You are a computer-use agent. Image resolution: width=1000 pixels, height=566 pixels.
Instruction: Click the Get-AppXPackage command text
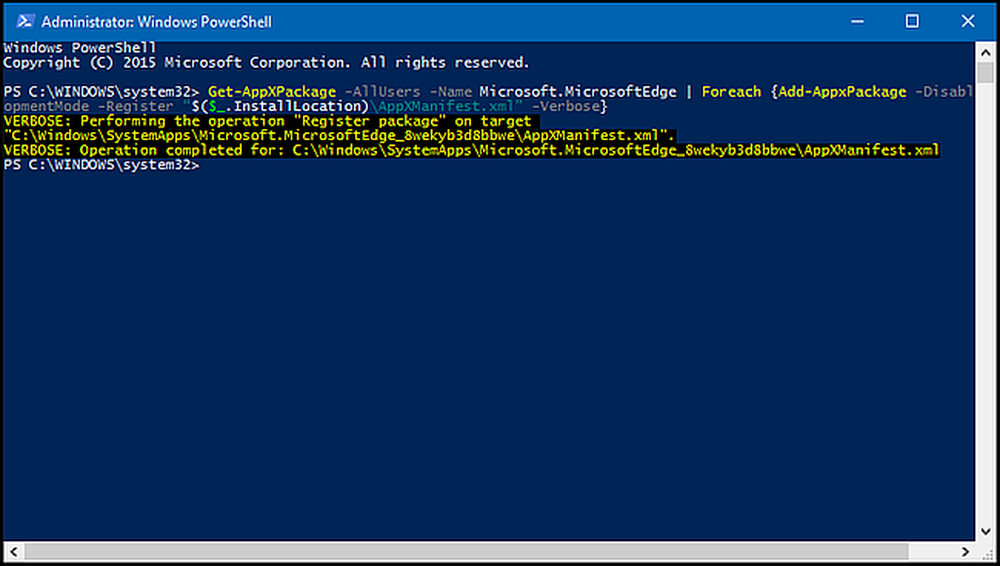tap(272, 92)
